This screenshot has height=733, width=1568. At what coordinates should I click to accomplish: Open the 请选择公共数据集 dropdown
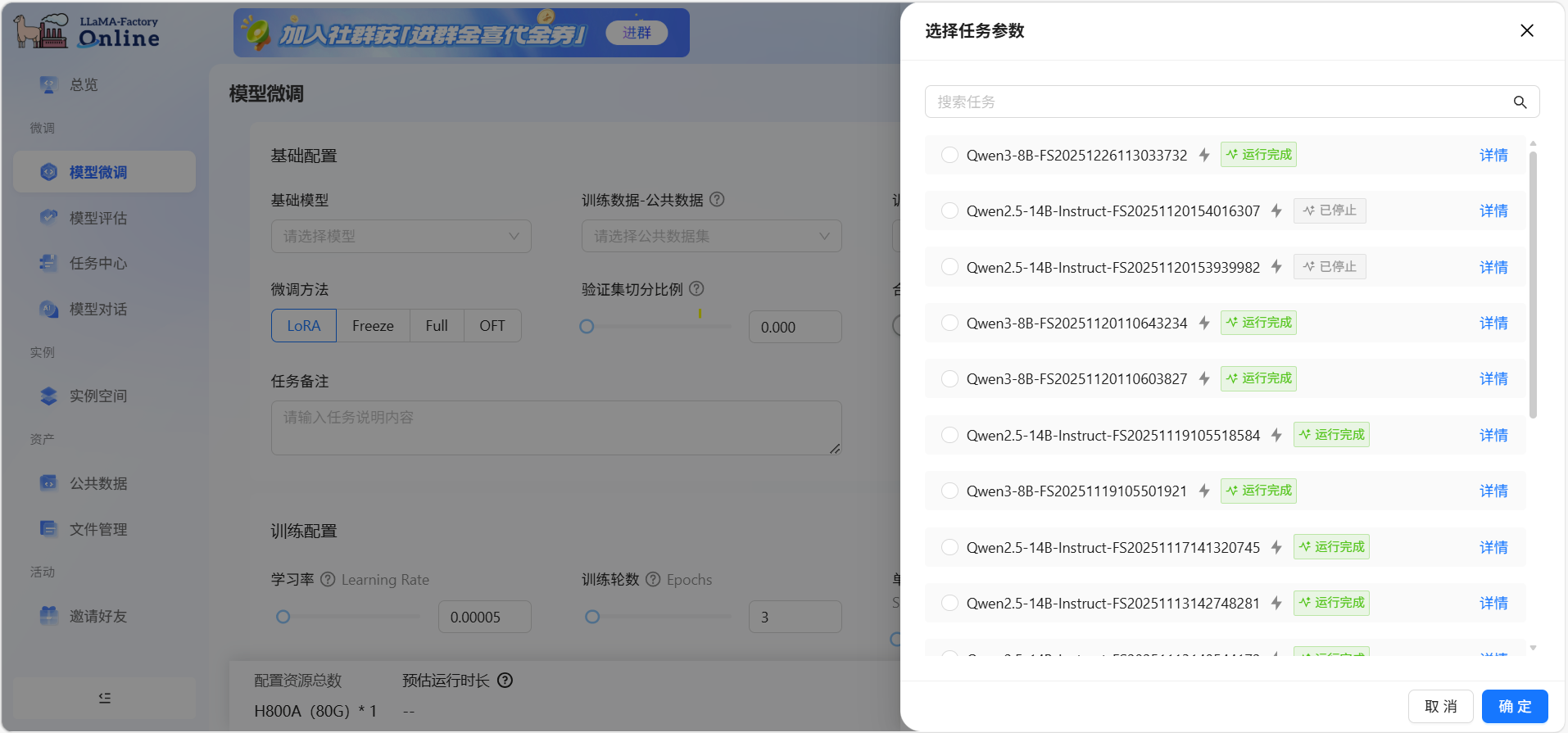click(712, 236)
